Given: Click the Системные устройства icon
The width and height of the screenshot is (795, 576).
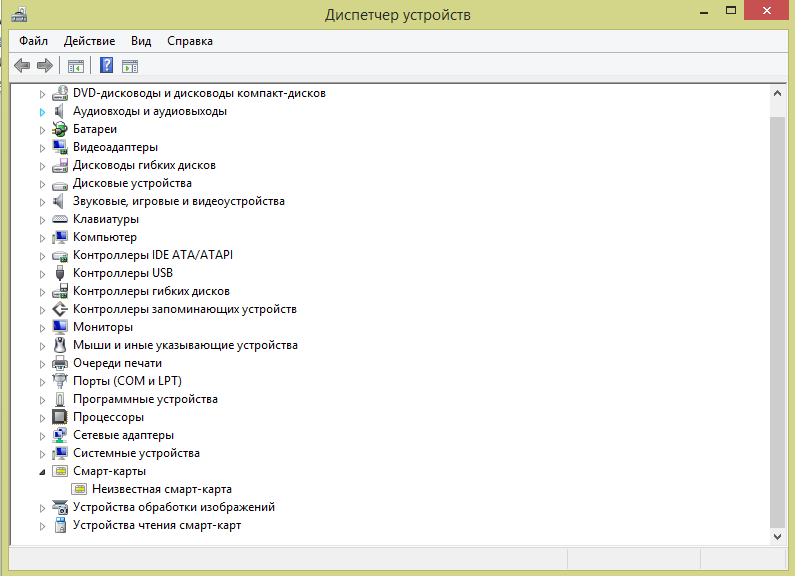Looking at the screenshot, I should [60, 453].
